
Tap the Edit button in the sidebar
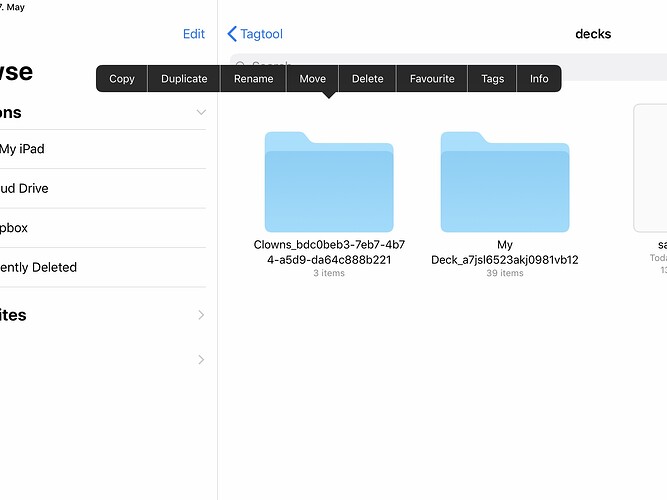[194, 34]
